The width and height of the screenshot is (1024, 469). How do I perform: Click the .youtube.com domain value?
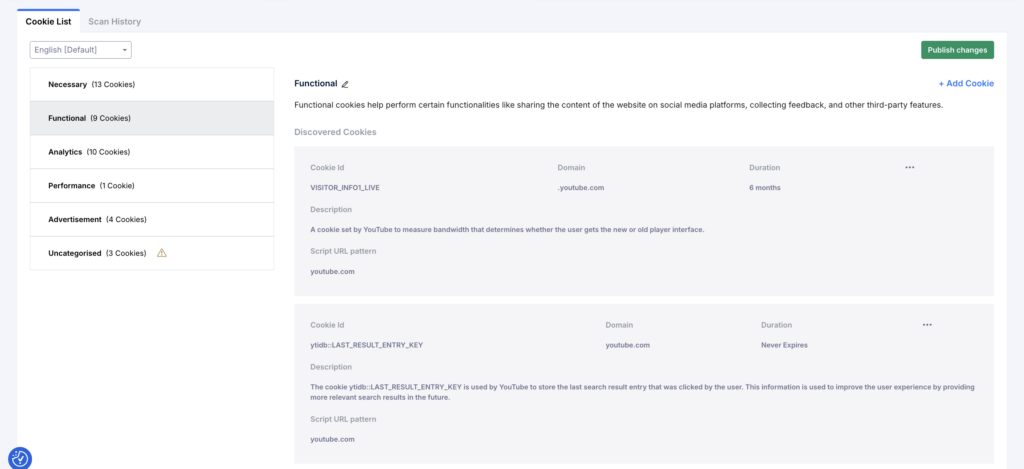(580, 187)
